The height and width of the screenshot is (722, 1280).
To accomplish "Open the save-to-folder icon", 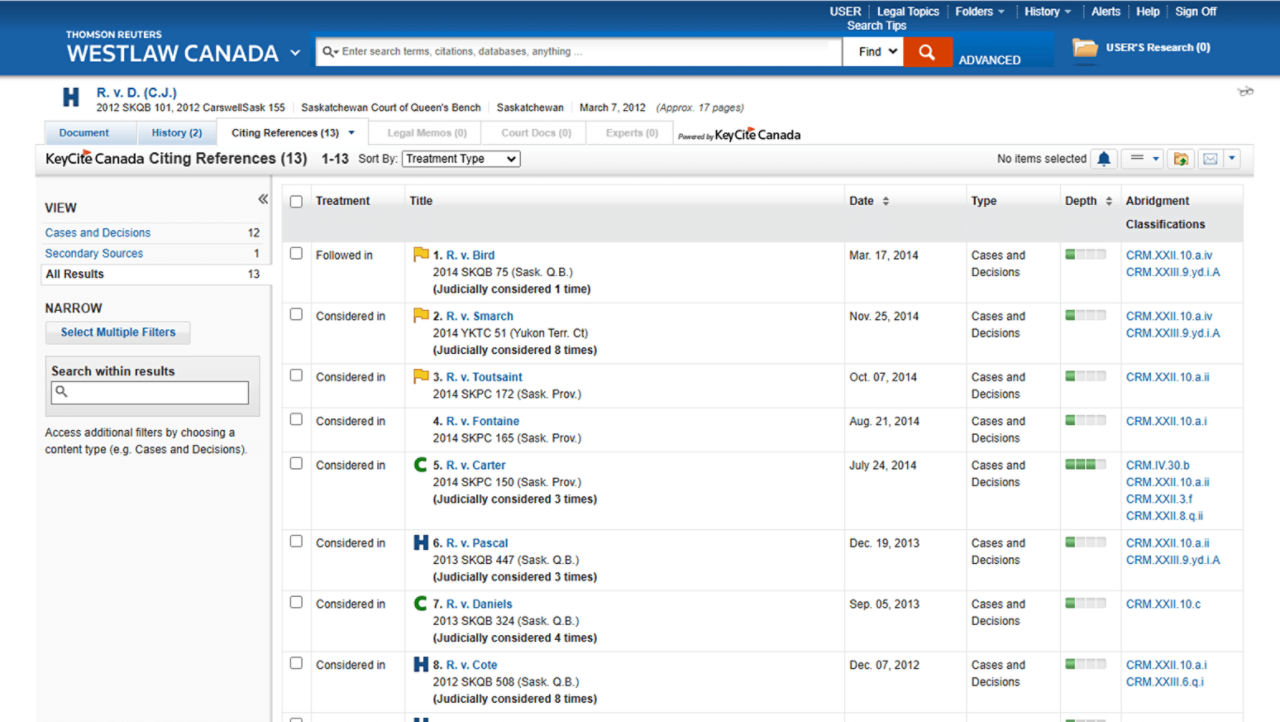I will tap(1181, 158).
